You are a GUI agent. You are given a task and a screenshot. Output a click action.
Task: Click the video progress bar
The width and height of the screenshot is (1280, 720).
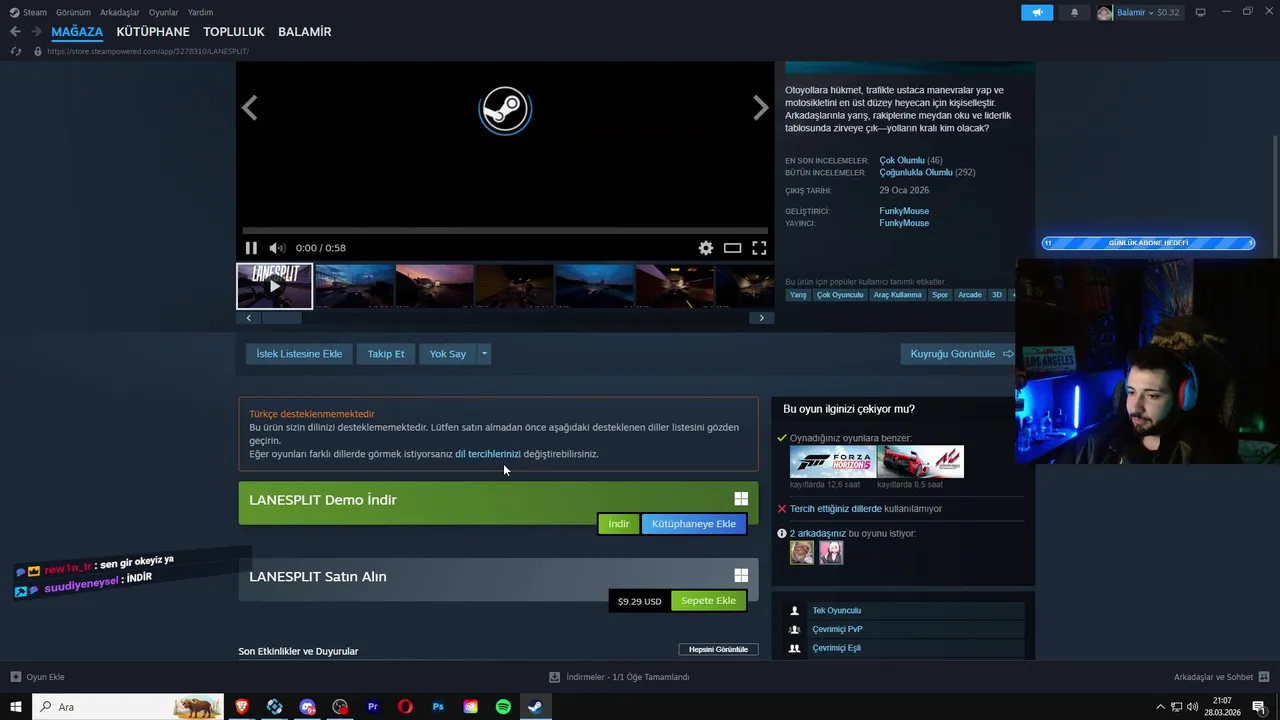pos(505,231)
